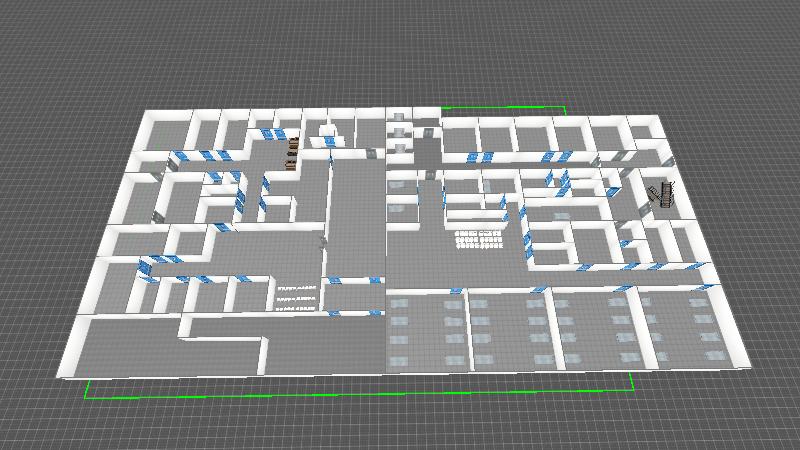
Task: Select the elevator shaft at top center
Action: click(x=401, y=131)
